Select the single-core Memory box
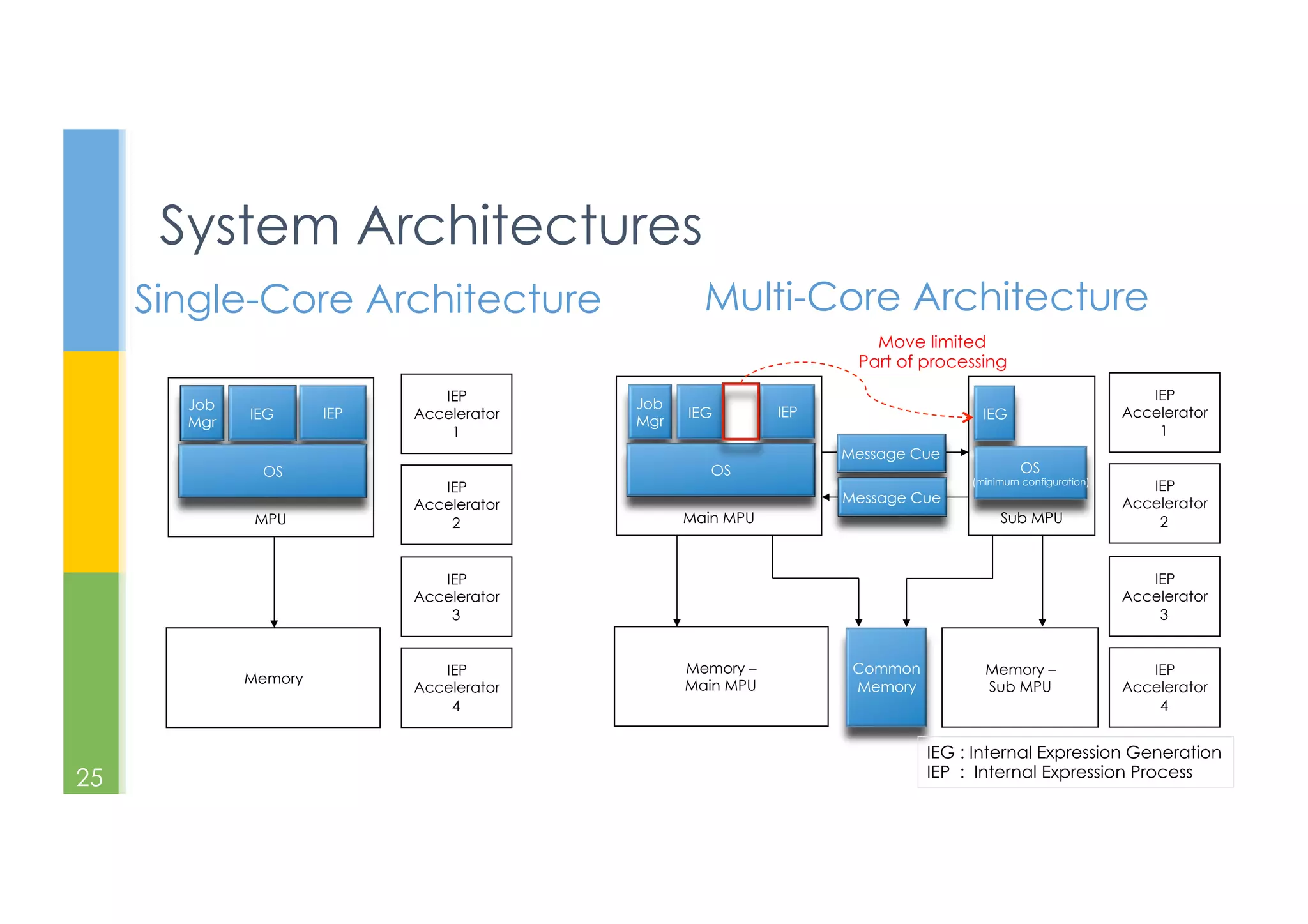Screen dimensions: 1308x924 click(x=273, y=678)
